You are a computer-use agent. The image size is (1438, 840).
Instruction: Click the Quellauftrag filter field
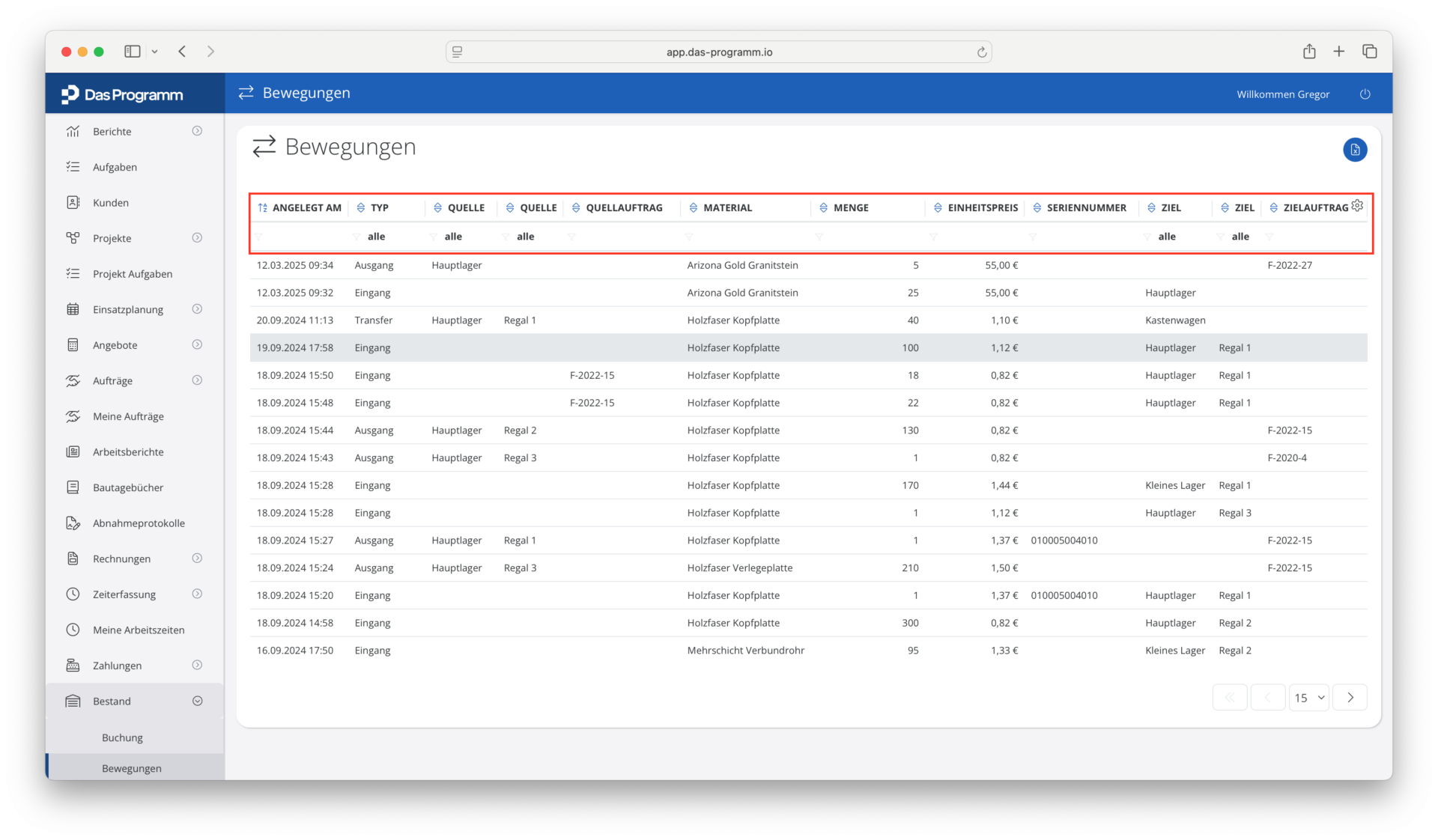(x=622, y=237)
